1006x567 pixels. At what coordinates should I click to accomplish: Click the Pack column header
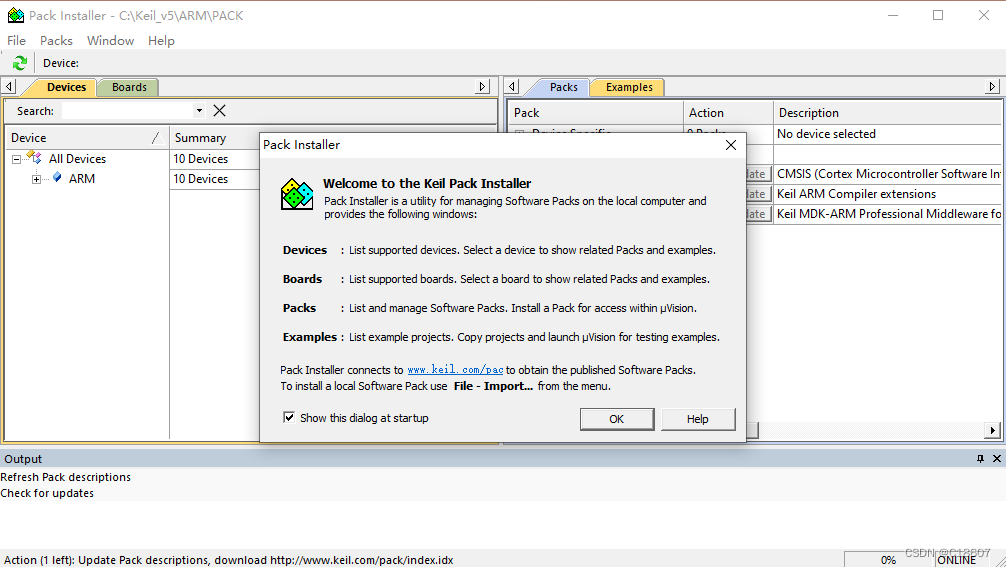pos(595,113)
